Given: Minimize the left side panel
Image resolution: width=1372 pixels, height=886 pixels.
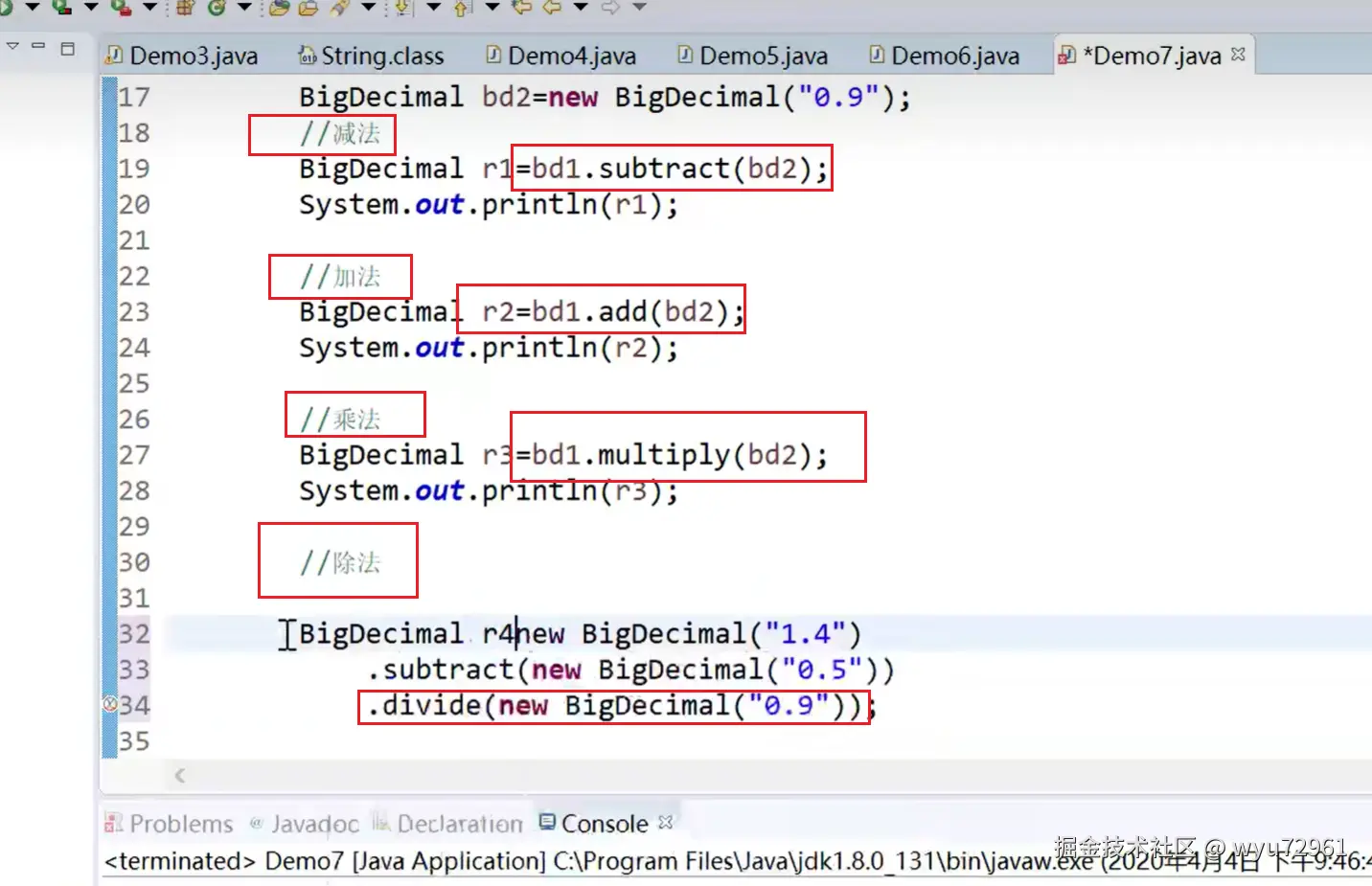Looking at the screenshot, I should pyautogui.click(x=38, y=45).
